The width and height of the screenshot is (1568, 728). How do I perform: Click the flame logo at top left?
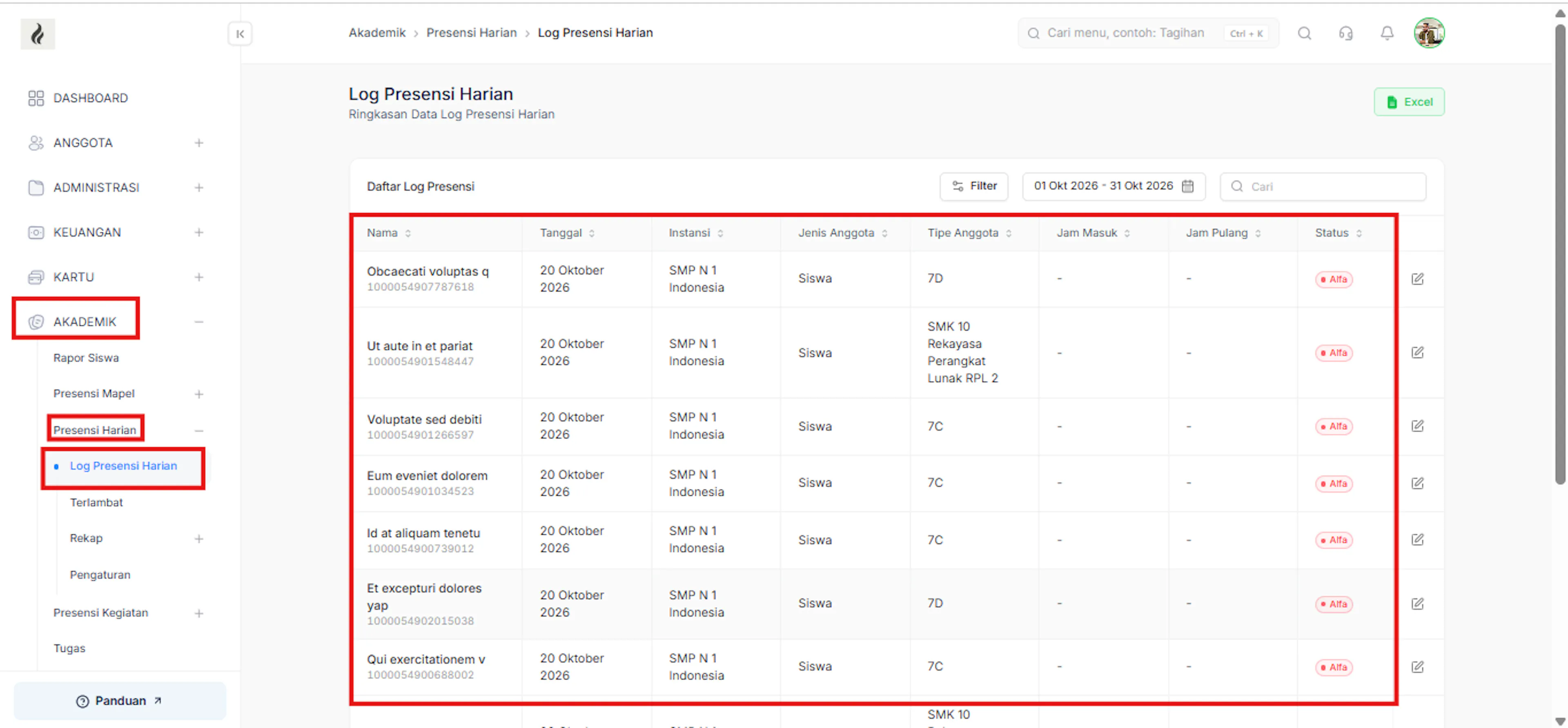[x=38, y=33]
